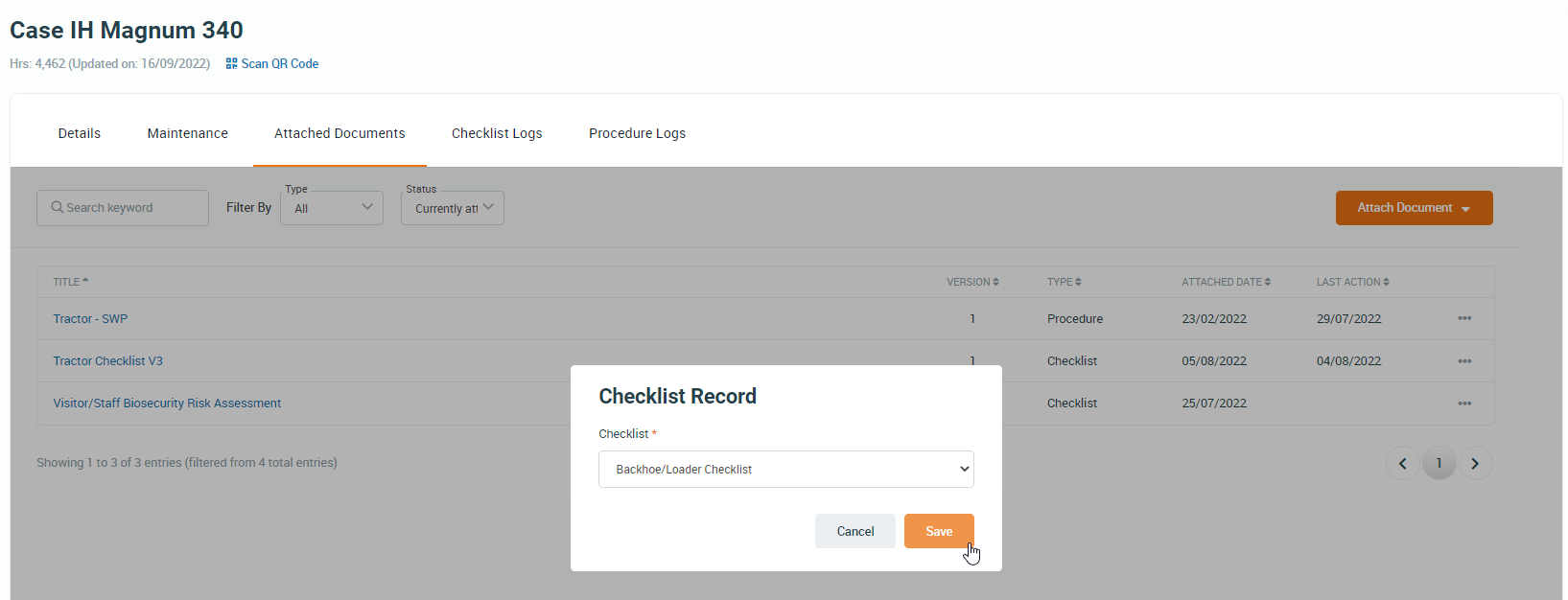1568x600 pixels.
Task: Click the Showing 1 to 3 entries text
Action: [187, 463]
